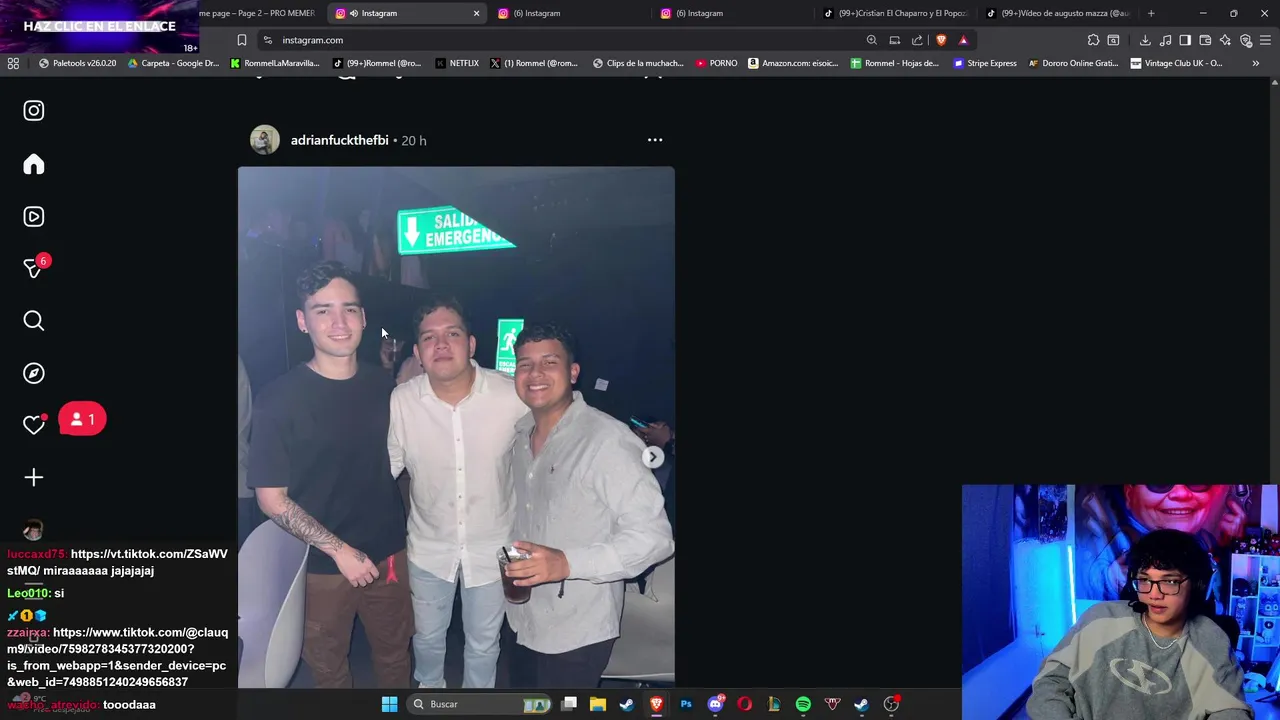Open Dororo Online Grati... bookmark
The image size is (1280, 720).
pyautogui.click(x=1074, y=63)
